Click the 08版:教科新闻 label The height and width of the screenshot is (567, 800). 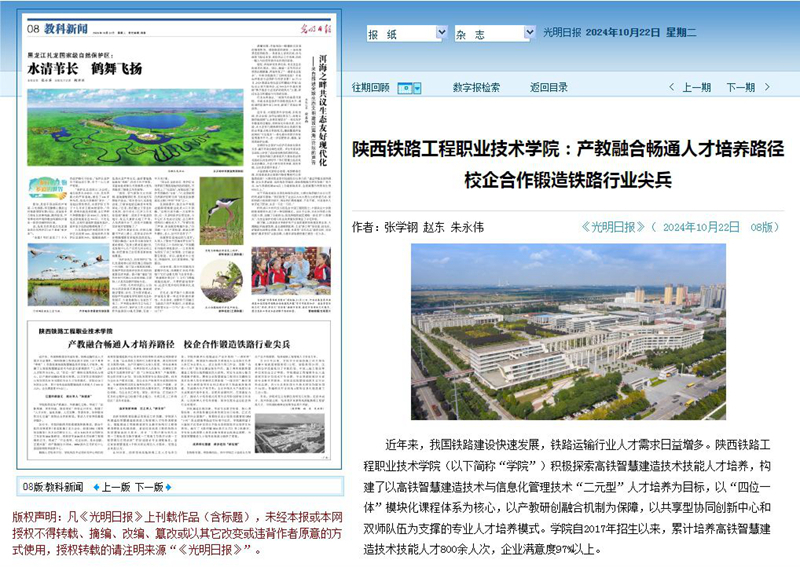[x=53, y=487]
